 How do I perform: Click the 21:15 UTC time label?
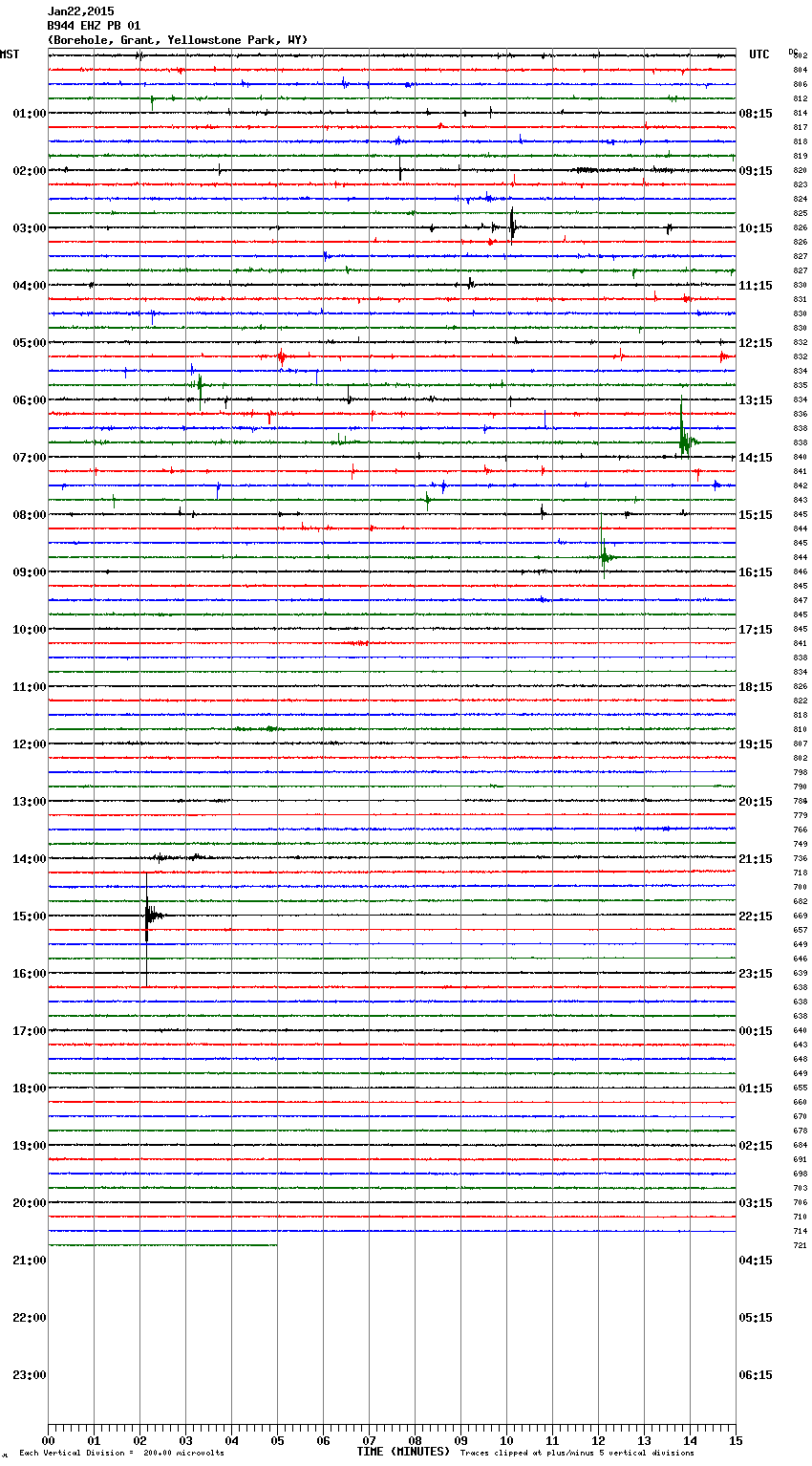pos(756,859)
